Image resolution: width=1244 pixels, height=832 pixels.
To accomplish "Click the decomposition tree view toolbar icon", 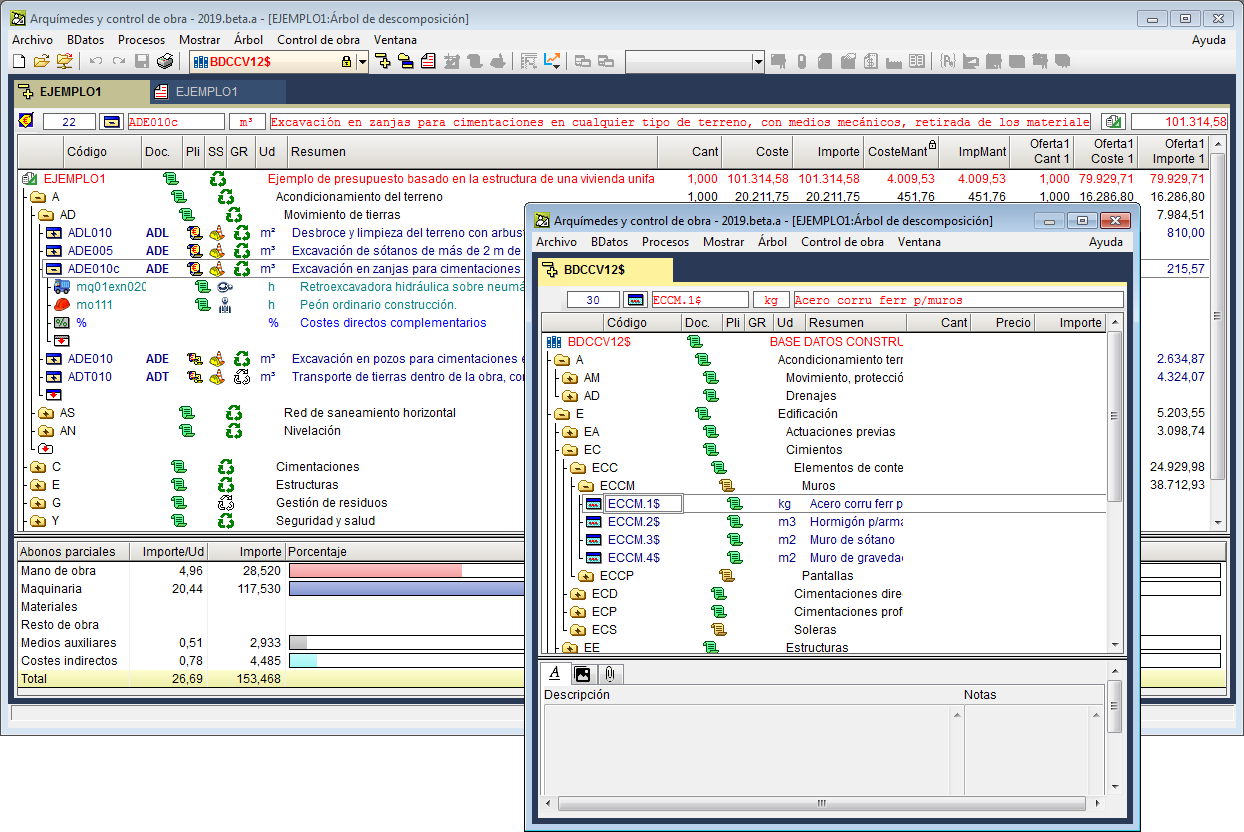I will [382, 62].
